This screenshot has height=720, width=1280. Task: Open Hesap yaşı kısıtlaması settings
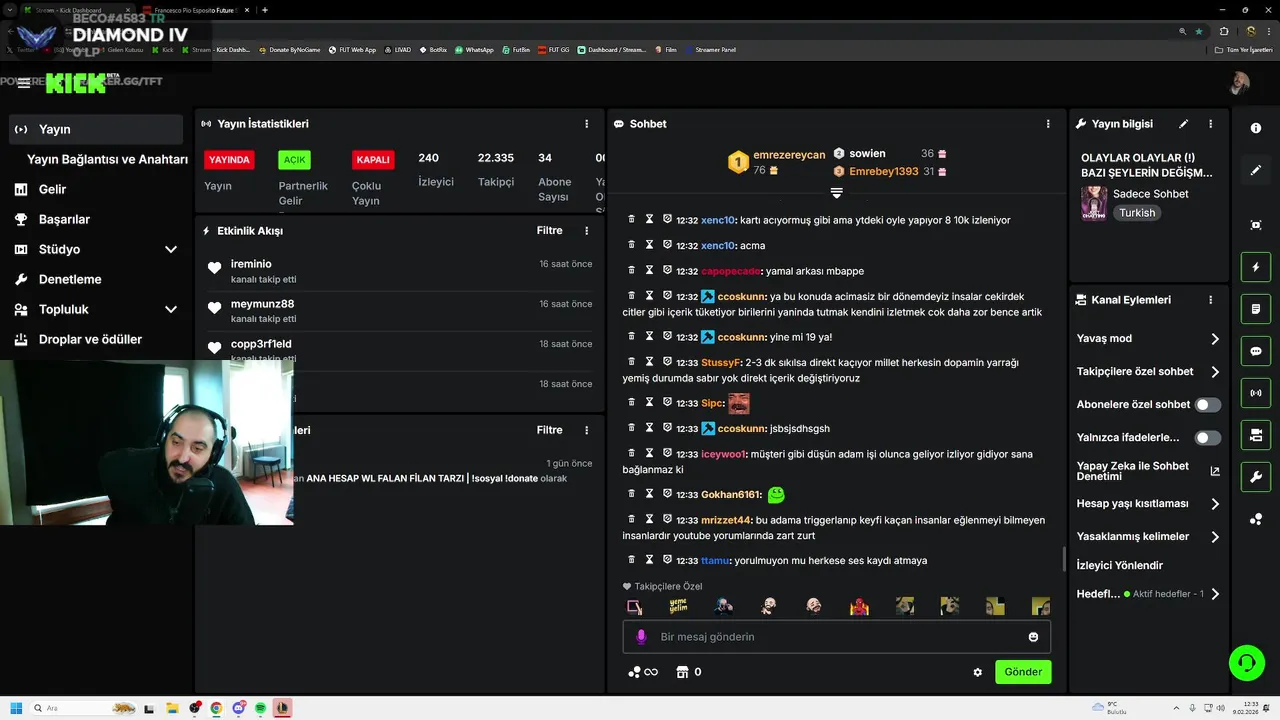pyautogui.click(x=1148, y=504)
